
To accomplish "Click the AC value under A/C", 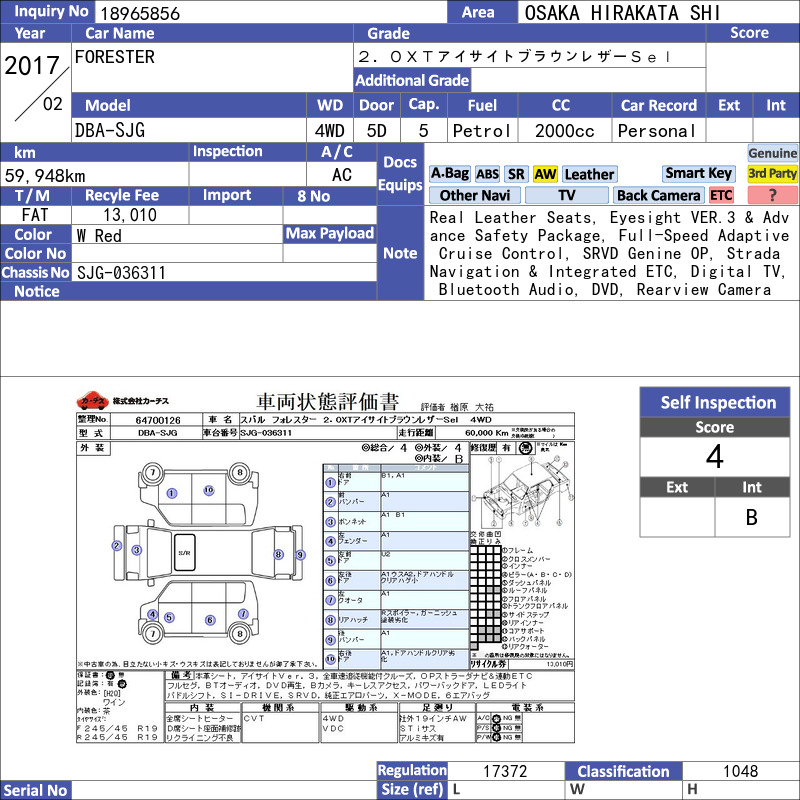I will 341,174.
